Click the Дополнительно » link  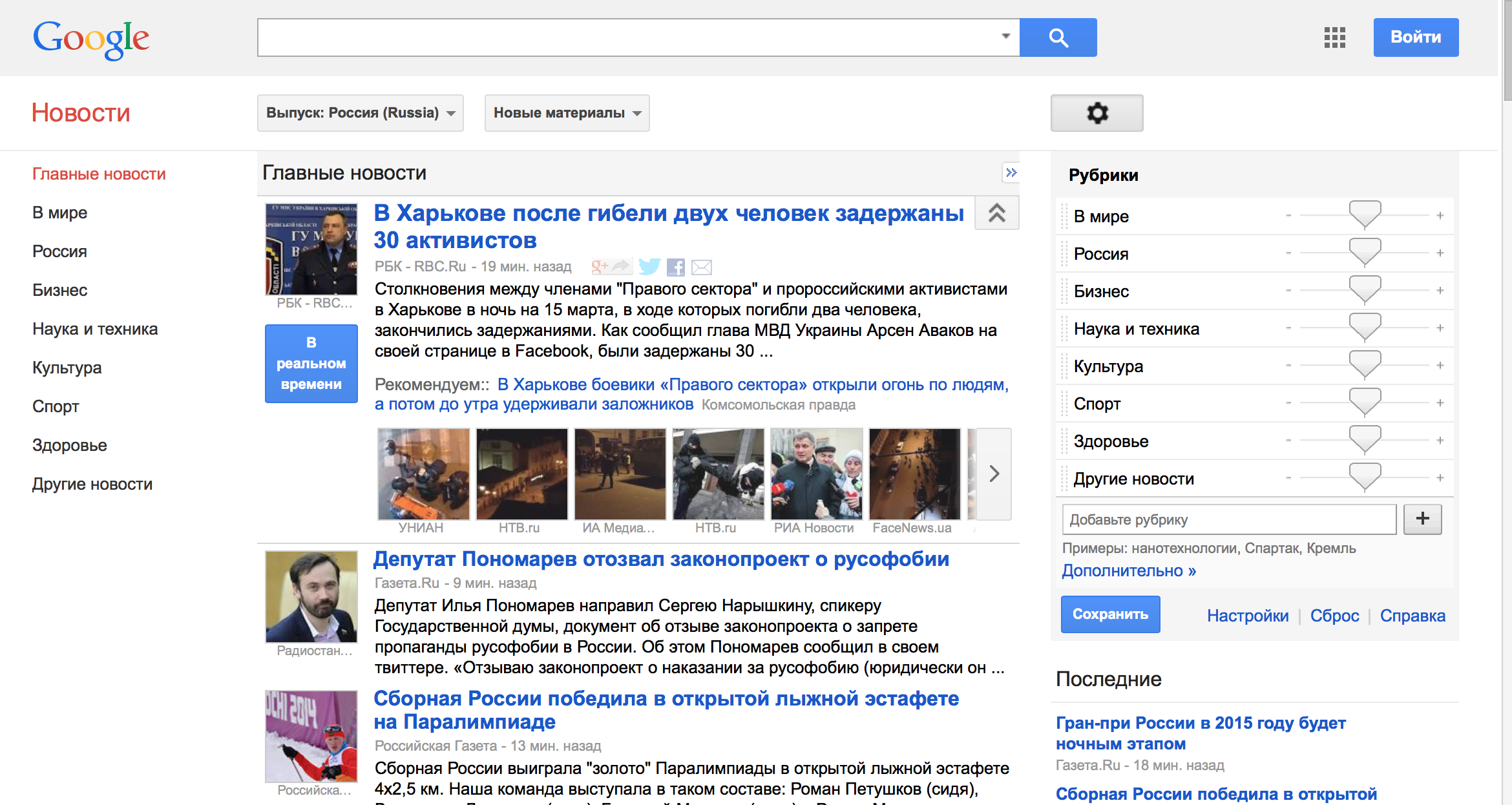[1129, 570]
